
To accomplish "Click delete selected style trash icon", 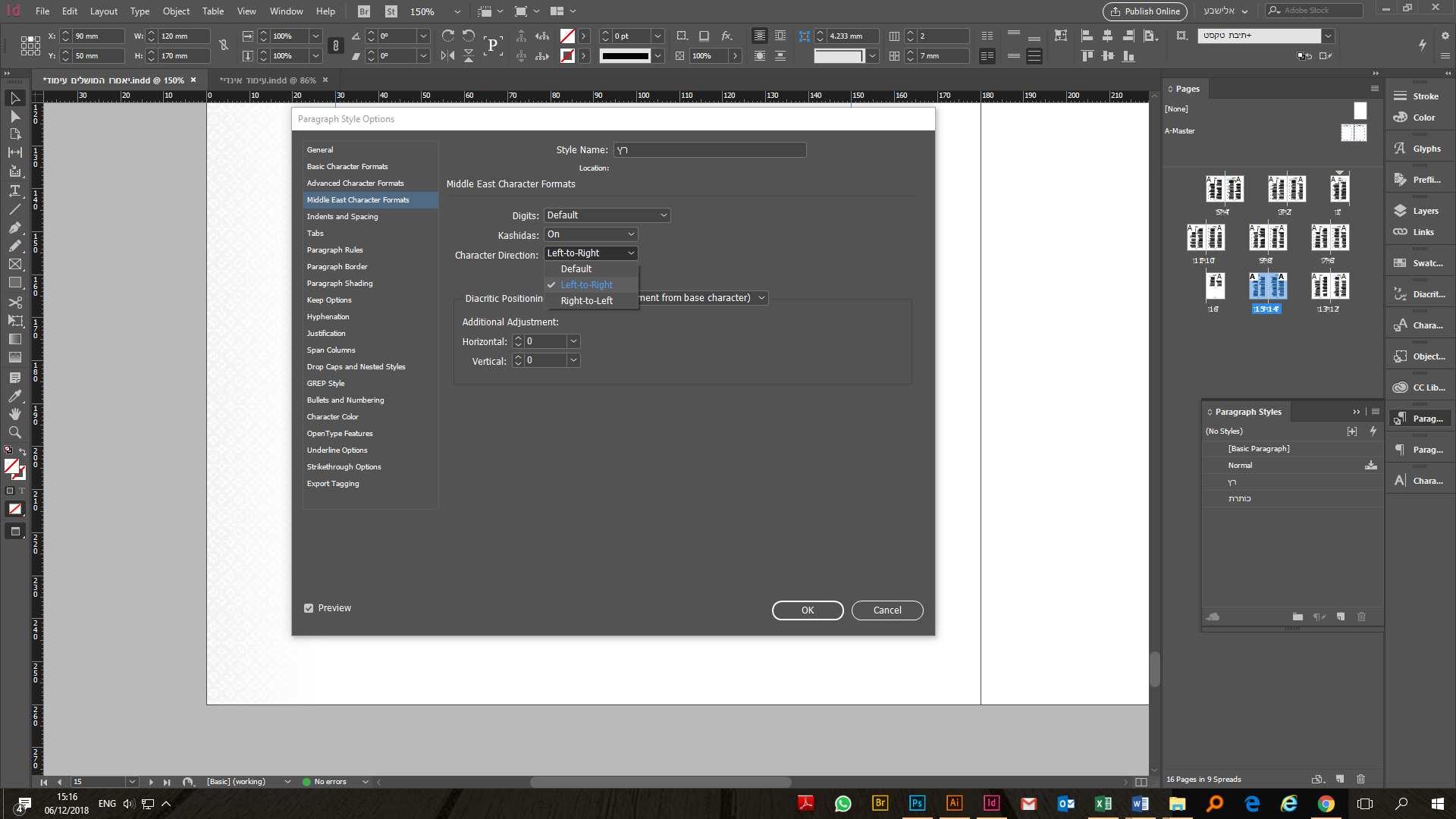I will [x=1361, y=617].
